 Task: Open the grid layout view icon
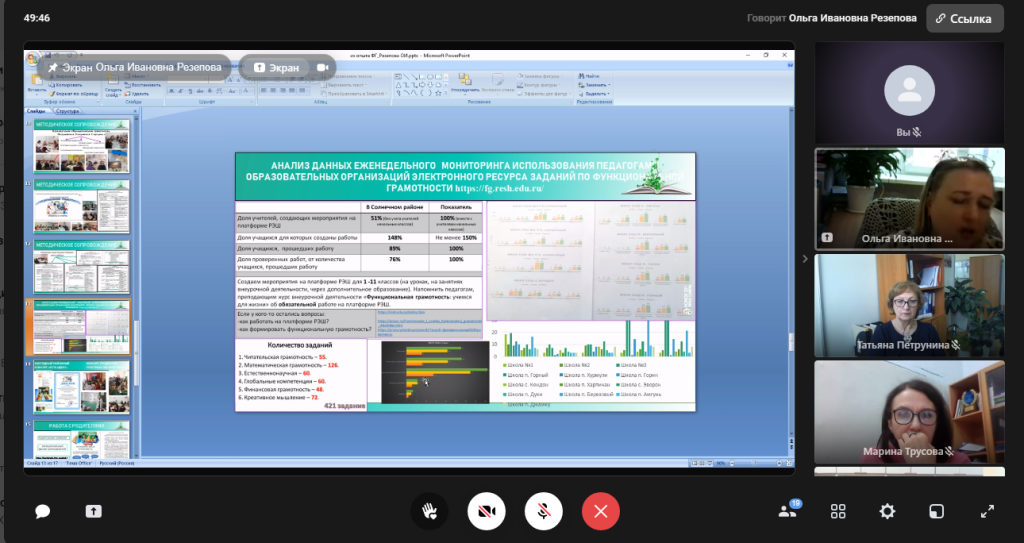[x=838, y=511]
